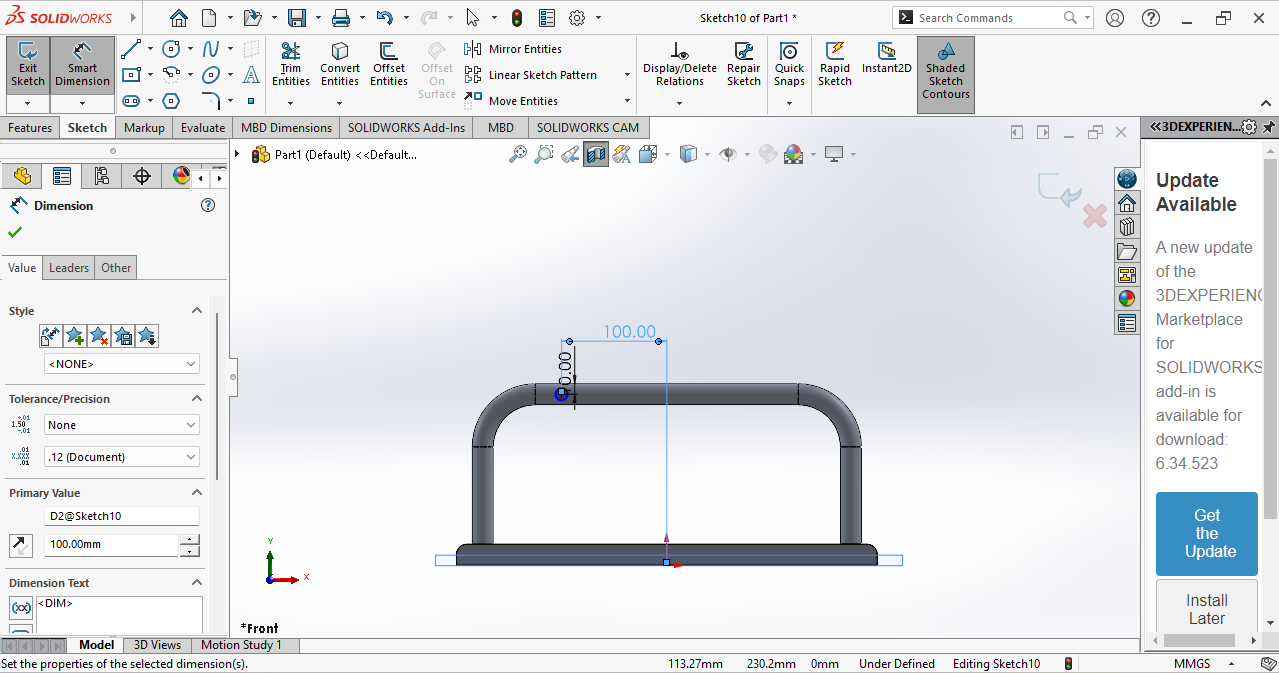Select the Line sketch tool
Viewport: 1279px width, 673px height.
(130, 48)
